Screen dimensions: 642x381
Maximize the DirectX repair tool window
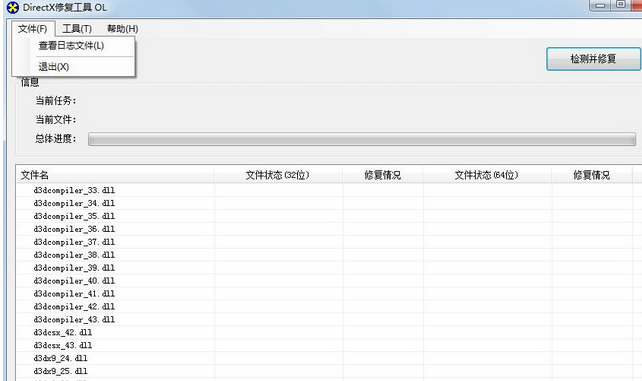(621, 5)
